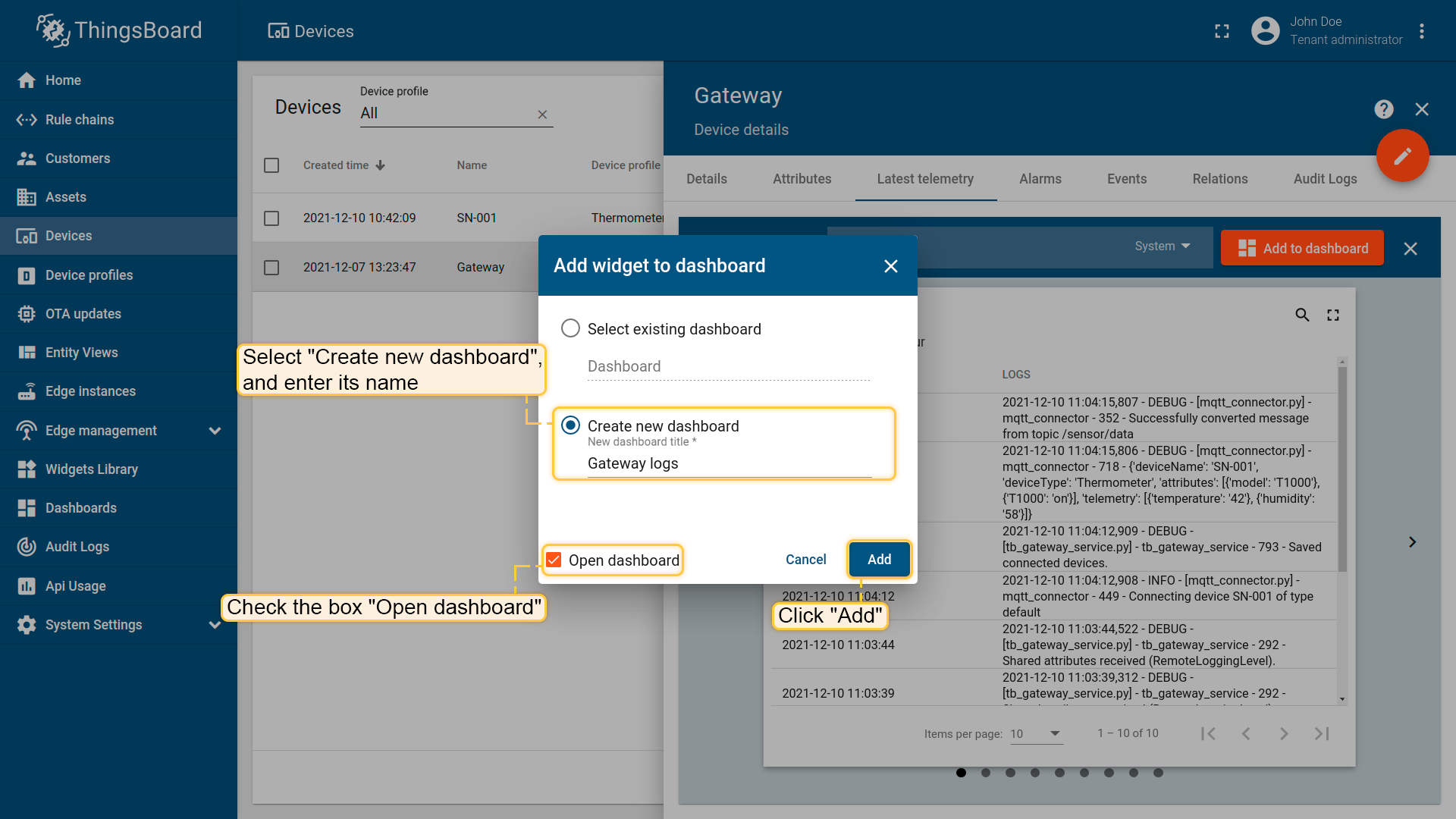This screenshot has width=1456, height=819.
Task: Close the widget selection toolbar
Action: click(1410, 249)
